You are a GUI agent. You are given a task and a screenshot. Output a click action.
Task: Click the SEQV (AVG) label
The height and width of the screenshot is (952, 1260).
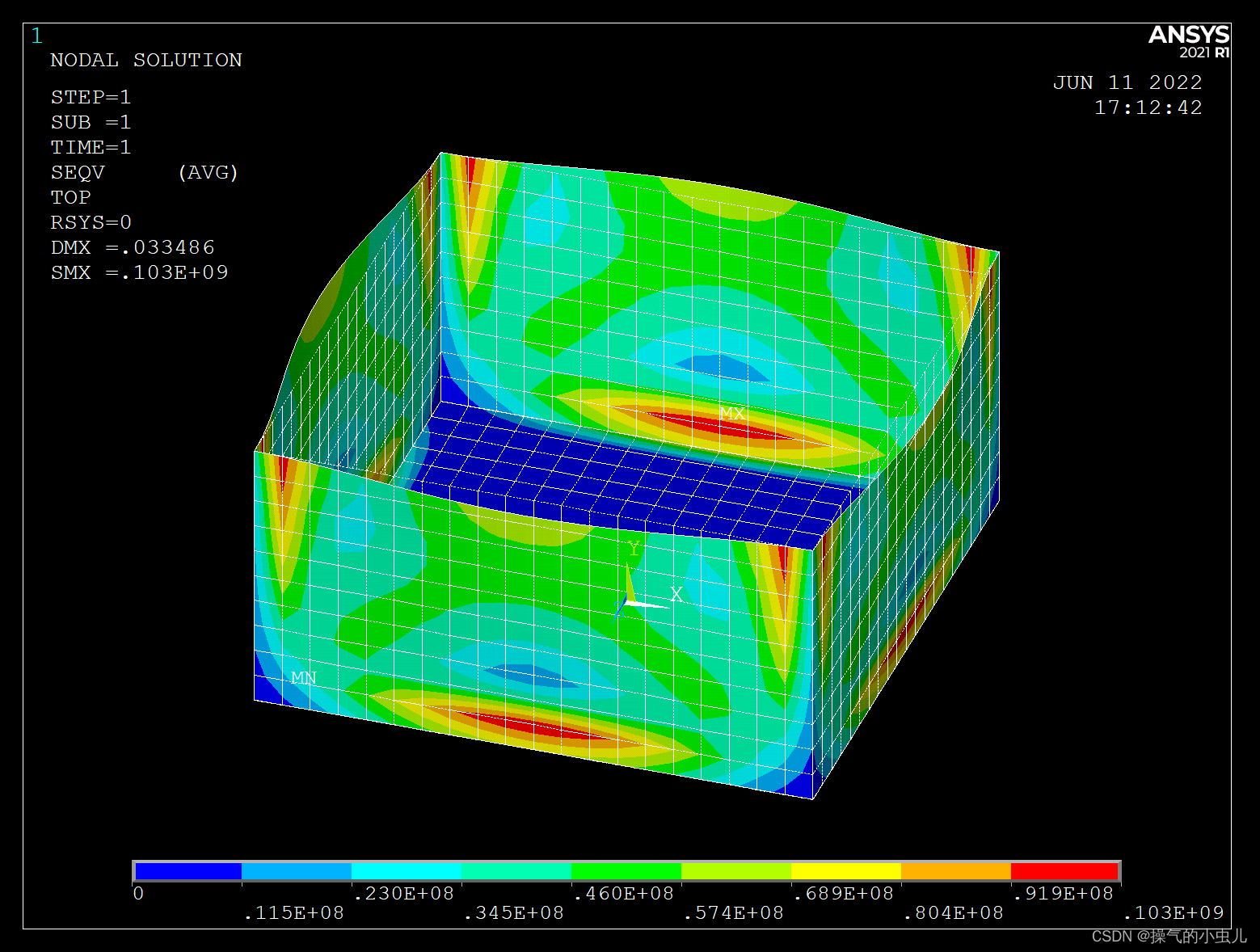coord(144,173)
